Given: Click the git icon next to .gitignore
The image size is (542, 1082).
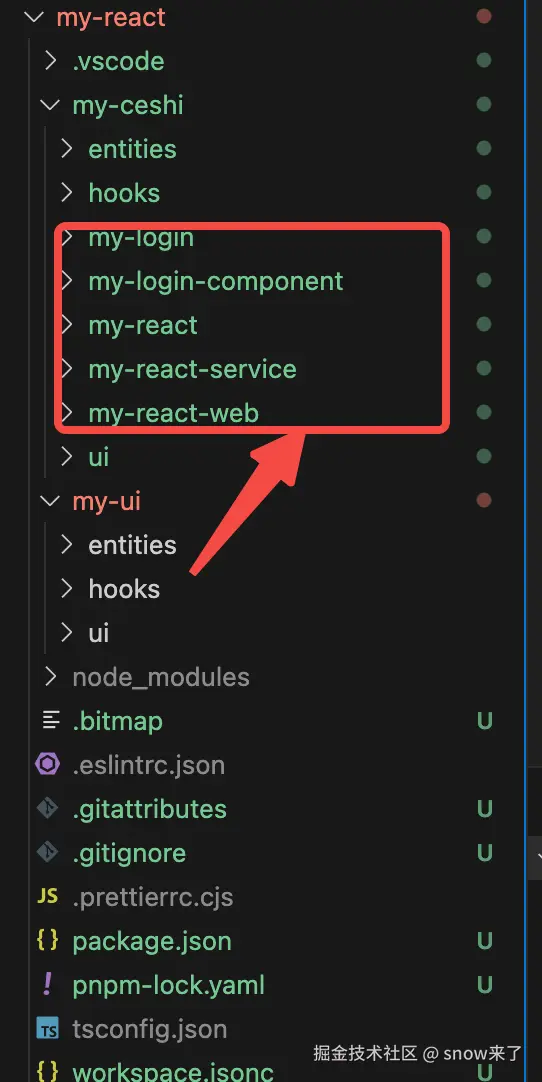Looking at the screenshot, I should [48, 853].
